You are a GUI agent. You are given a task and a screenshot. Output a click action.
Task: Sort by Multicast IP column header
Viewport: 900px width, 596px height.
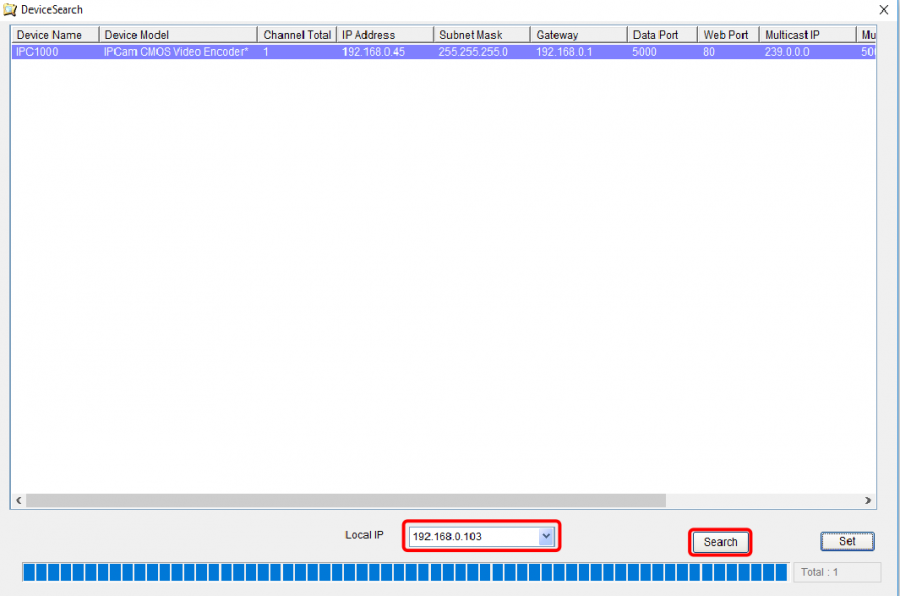coord(806,35)
